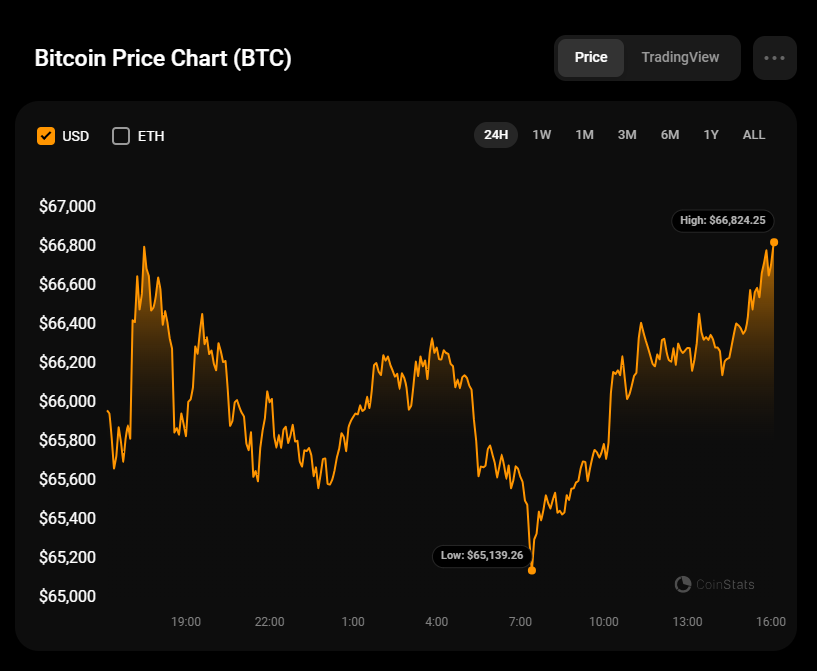The height and width of the screenshot is (671, 817).
Task: Click the $67,000 price axis label
Action: pyautogui.click(x=67, y=207)
